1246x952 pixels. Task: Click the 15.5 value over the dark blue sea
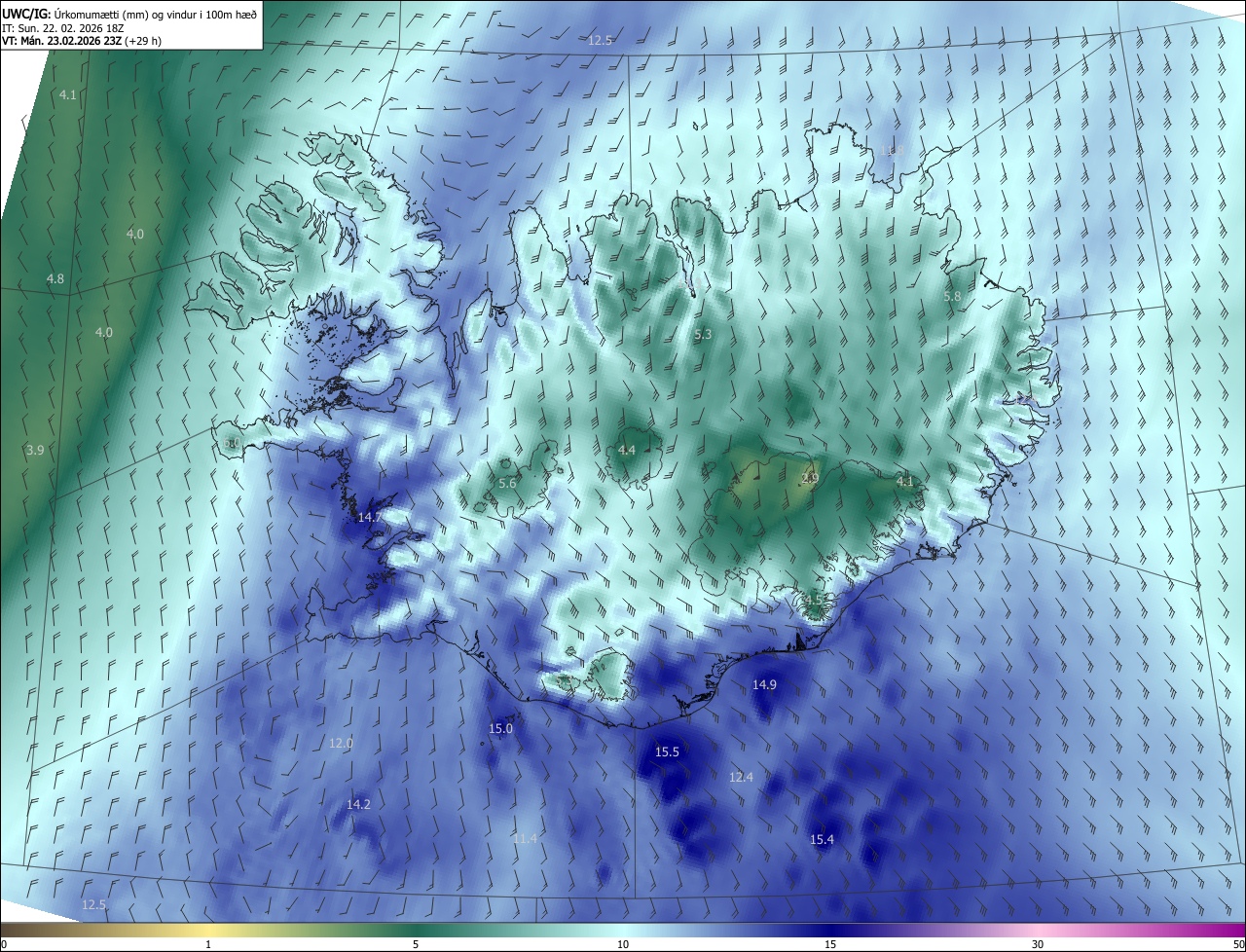[667, 752]
